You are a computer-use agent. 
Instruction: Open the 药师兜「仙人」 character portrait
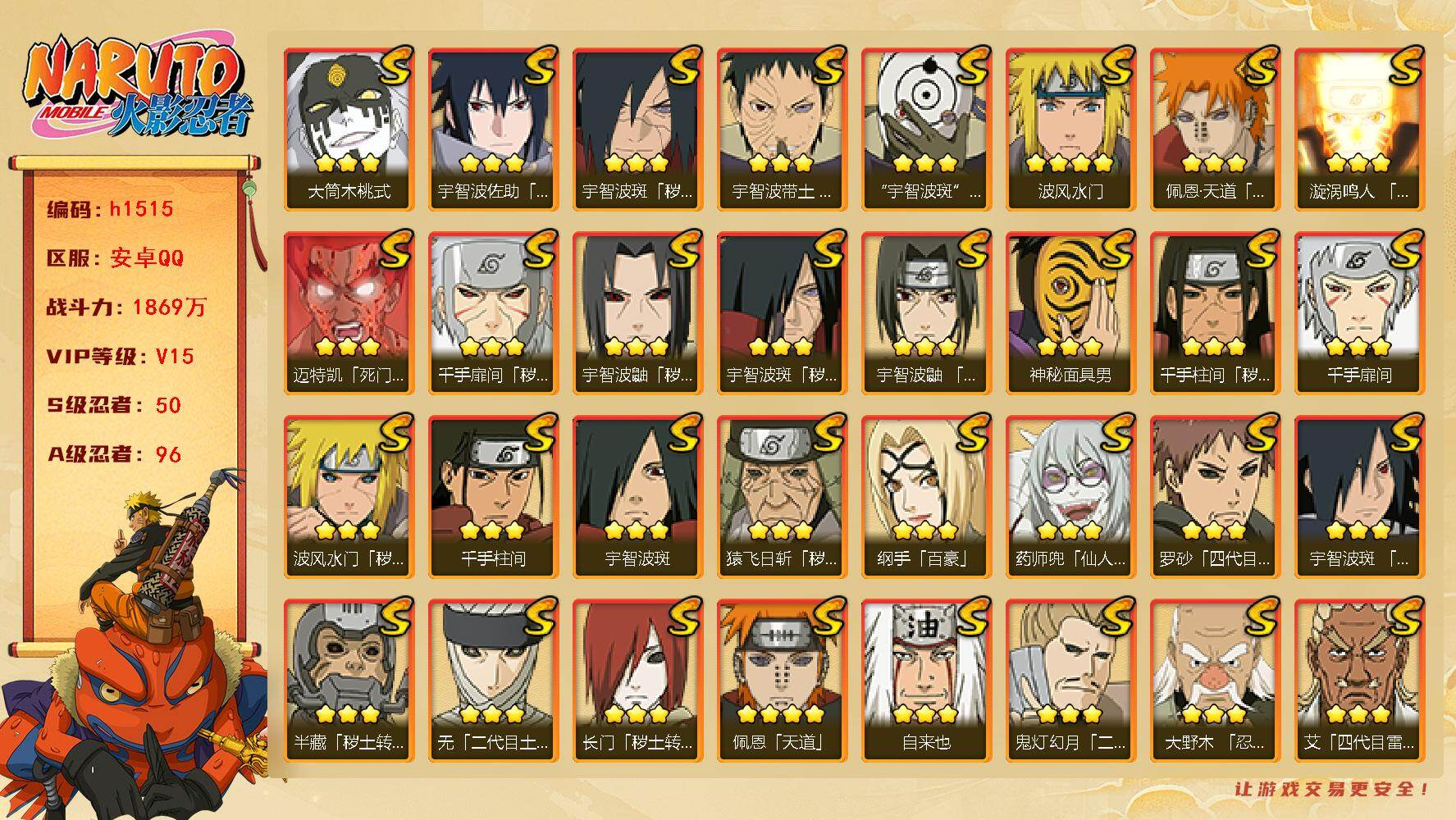coord(1070,496)
